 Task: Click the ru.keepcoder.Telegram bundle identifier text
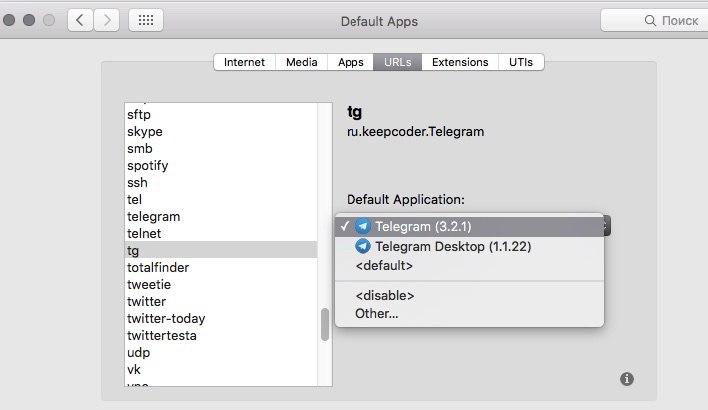(415, 131)
